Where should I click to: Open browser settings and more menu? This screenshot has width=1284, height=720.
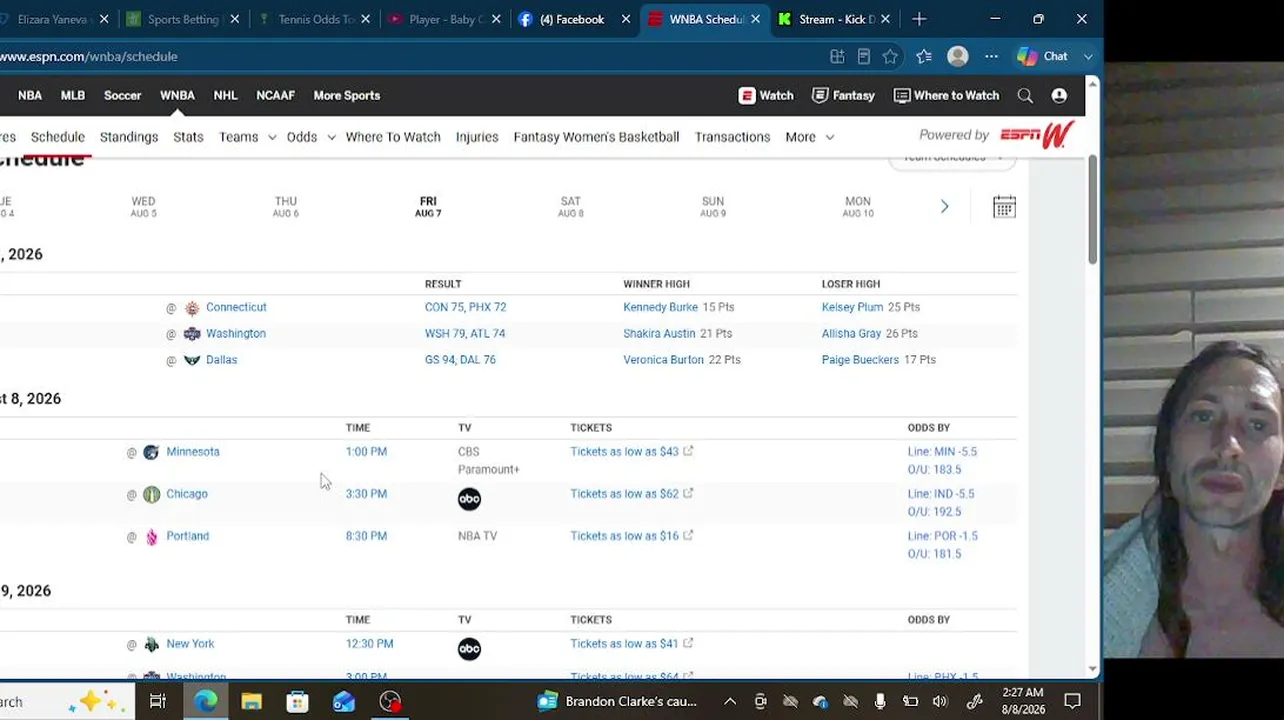(x=991, y=56)
